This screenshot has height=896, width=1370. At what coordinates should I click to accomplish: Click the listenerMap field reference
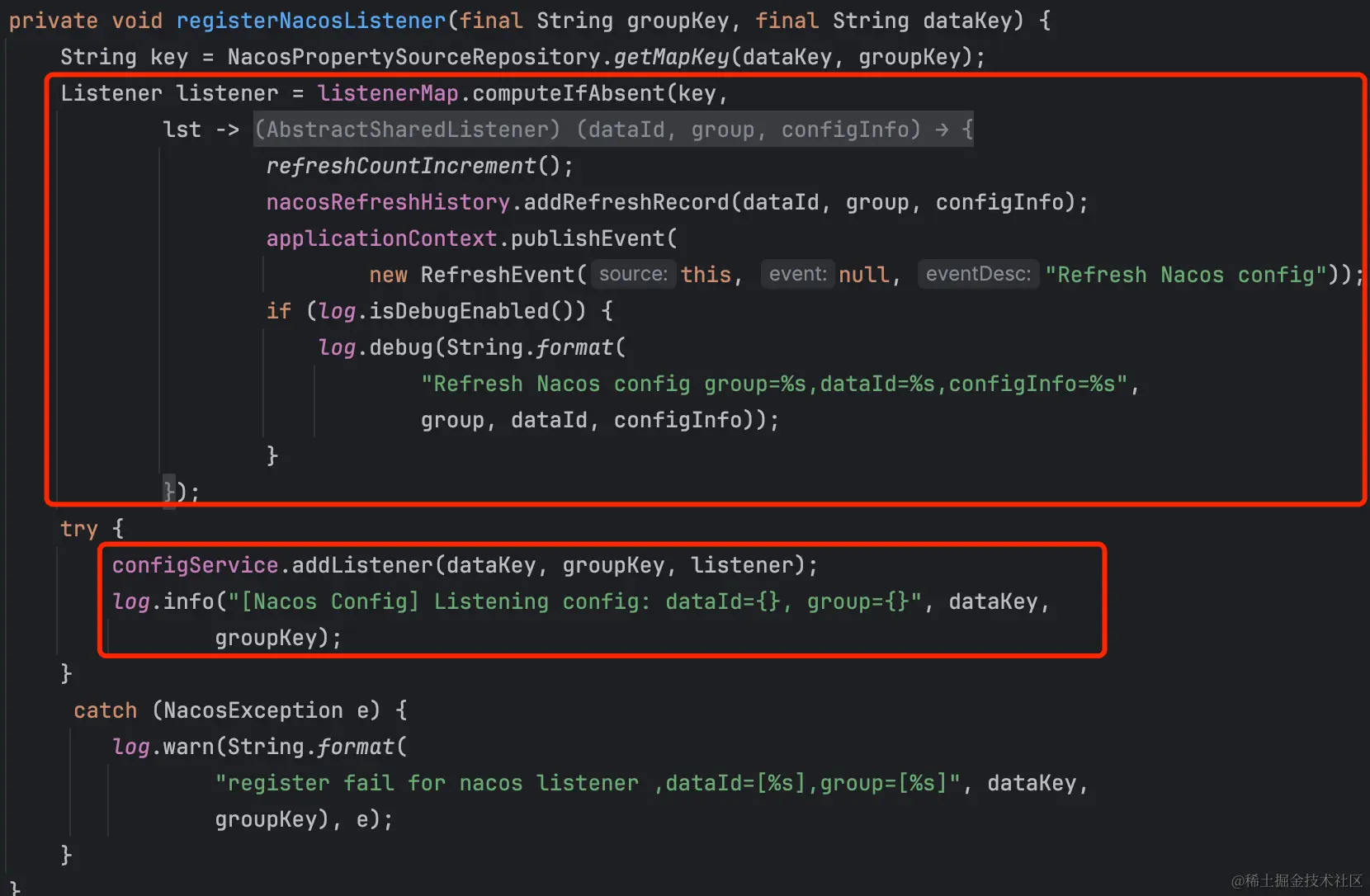pos(388,93)
